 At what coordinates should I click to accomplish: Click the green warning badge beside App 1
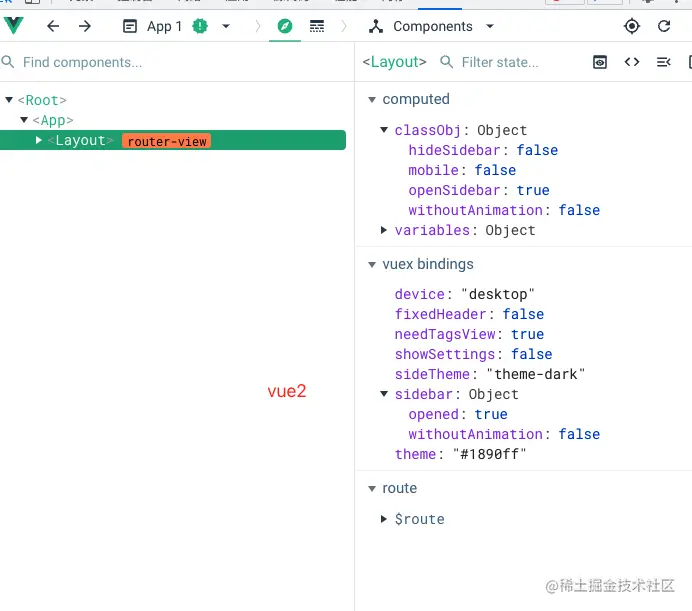[x=200, y=26]
